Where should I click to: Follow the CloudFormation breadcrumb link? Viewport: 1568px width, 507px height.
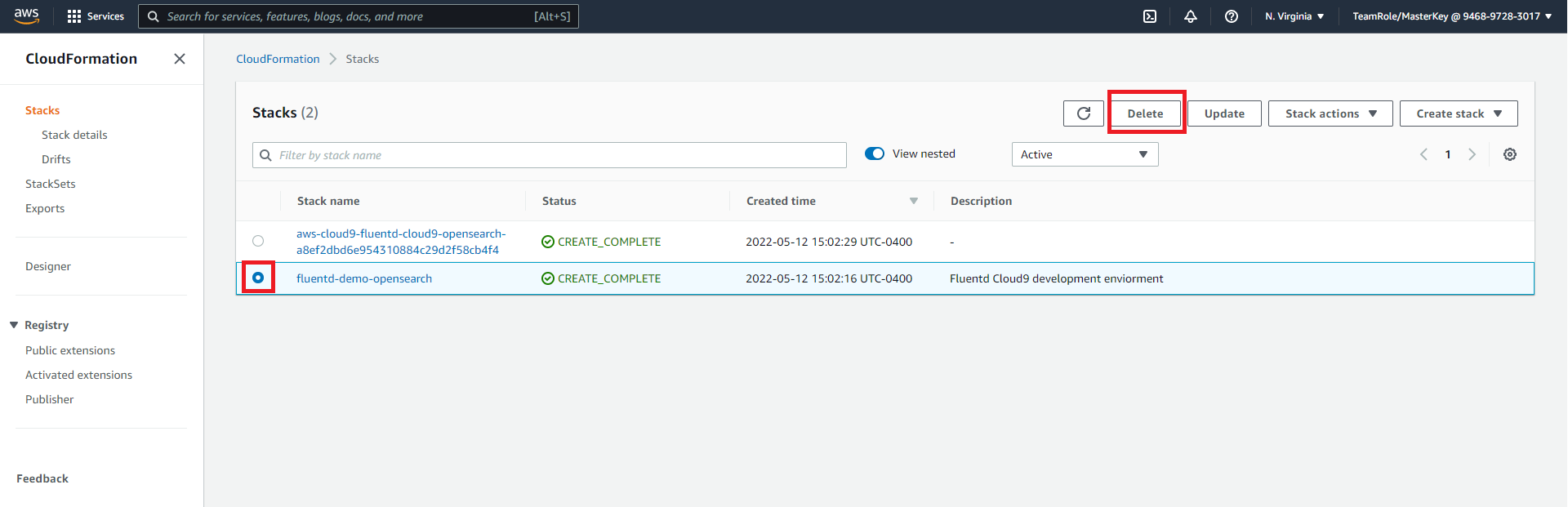[278, 59]
